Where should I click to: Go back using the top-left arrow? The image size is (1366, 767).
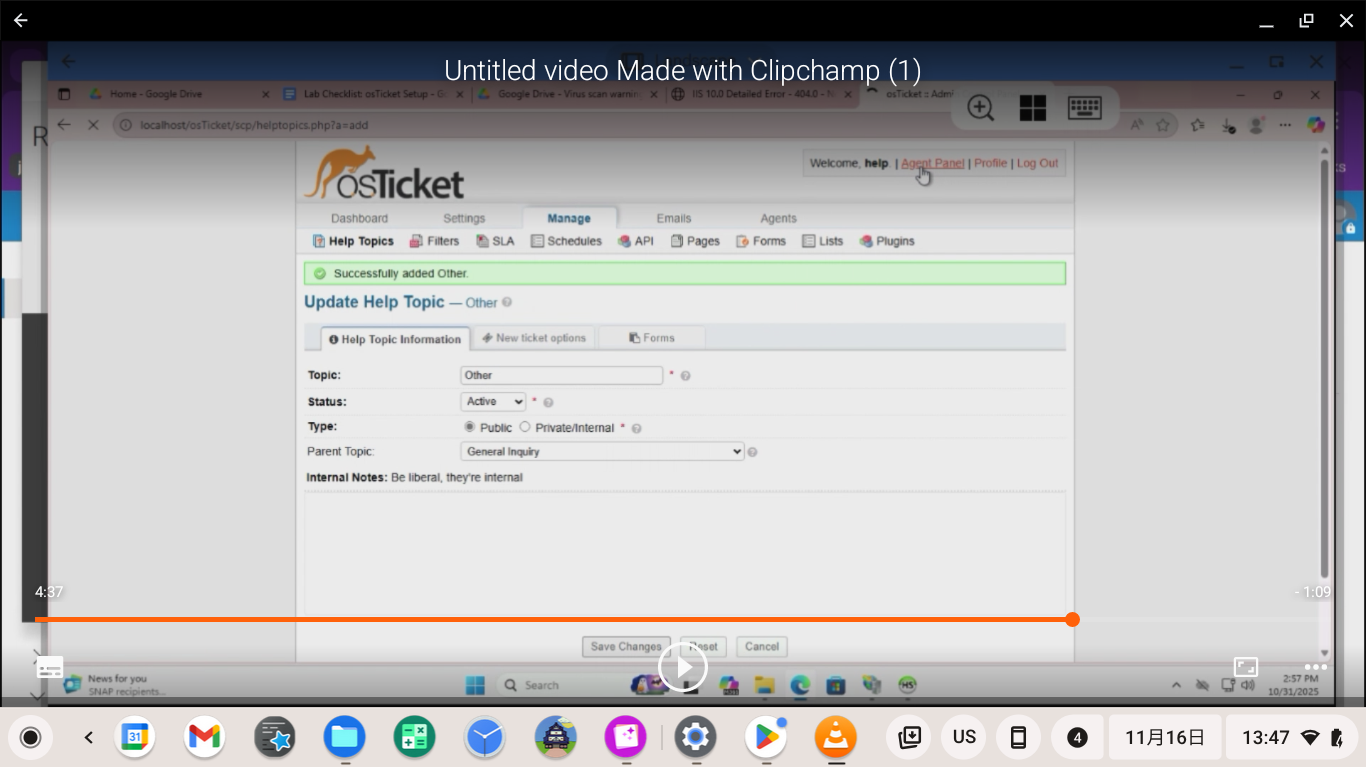tap(20, 20)
